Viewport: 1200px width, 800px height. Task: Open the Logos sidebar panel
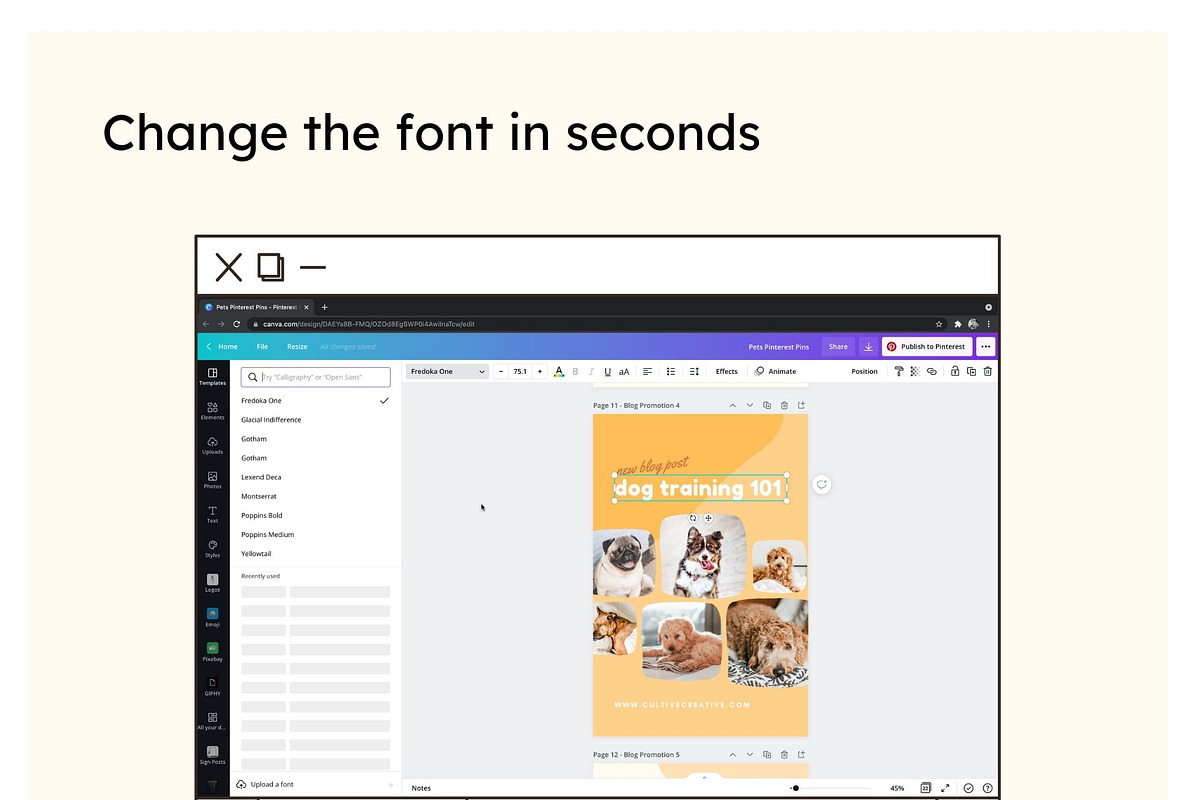point(212,583)
